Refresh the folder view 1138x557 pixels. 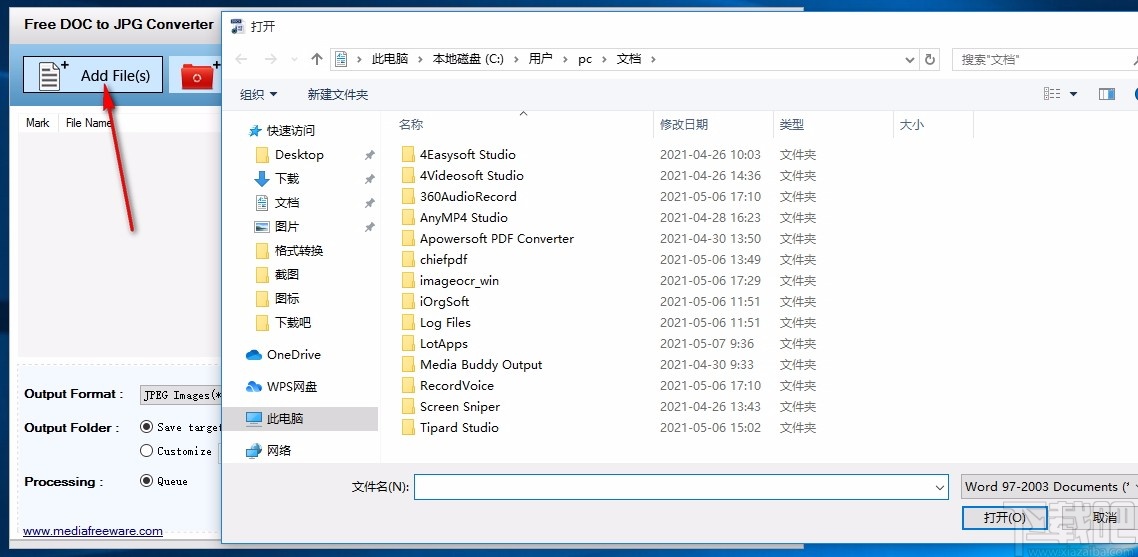[x=930, y=60]
